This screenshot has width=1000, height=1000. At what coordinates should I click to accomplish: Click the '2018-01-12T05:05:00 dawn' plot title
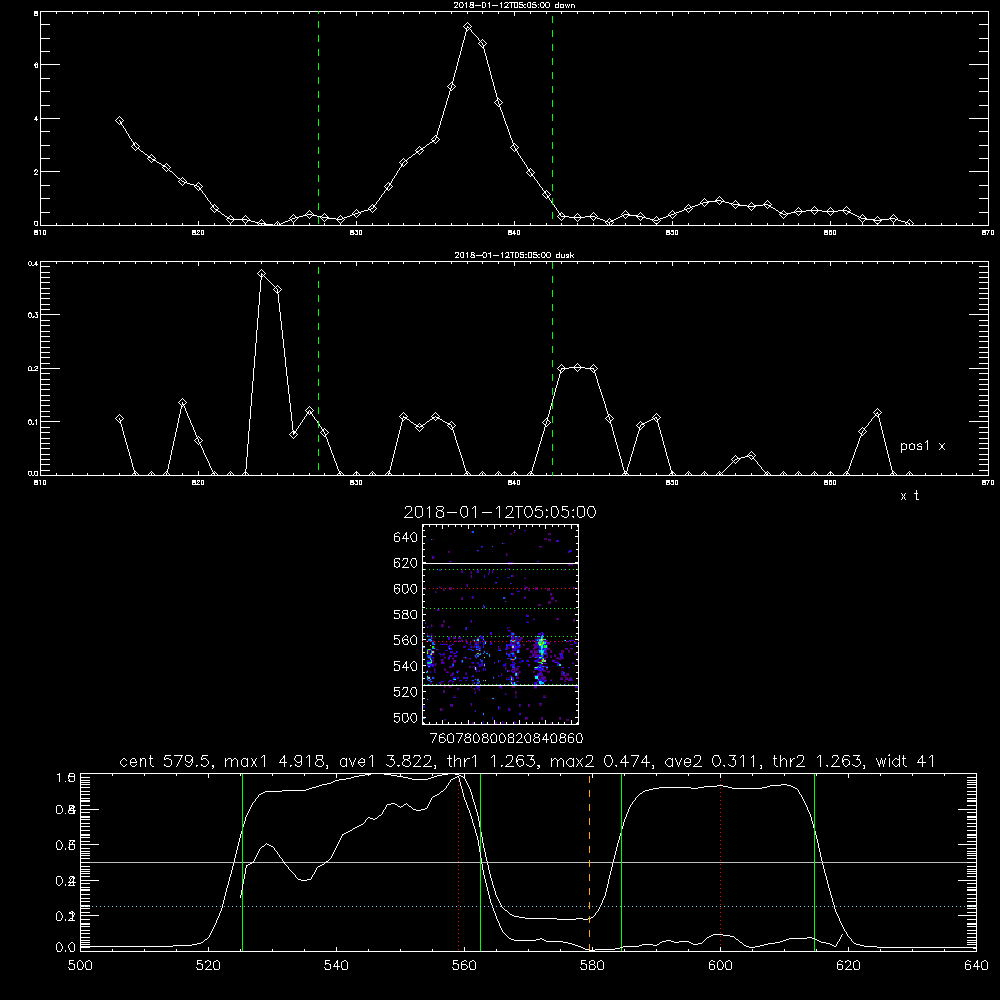click(x=514, y=4)
